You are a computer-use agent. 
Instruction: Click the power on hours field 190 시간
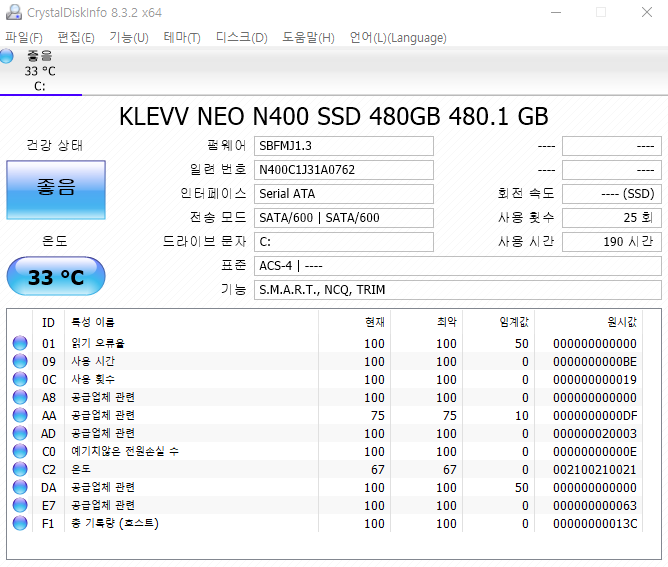pyautogui.click(x=612, y=242)
